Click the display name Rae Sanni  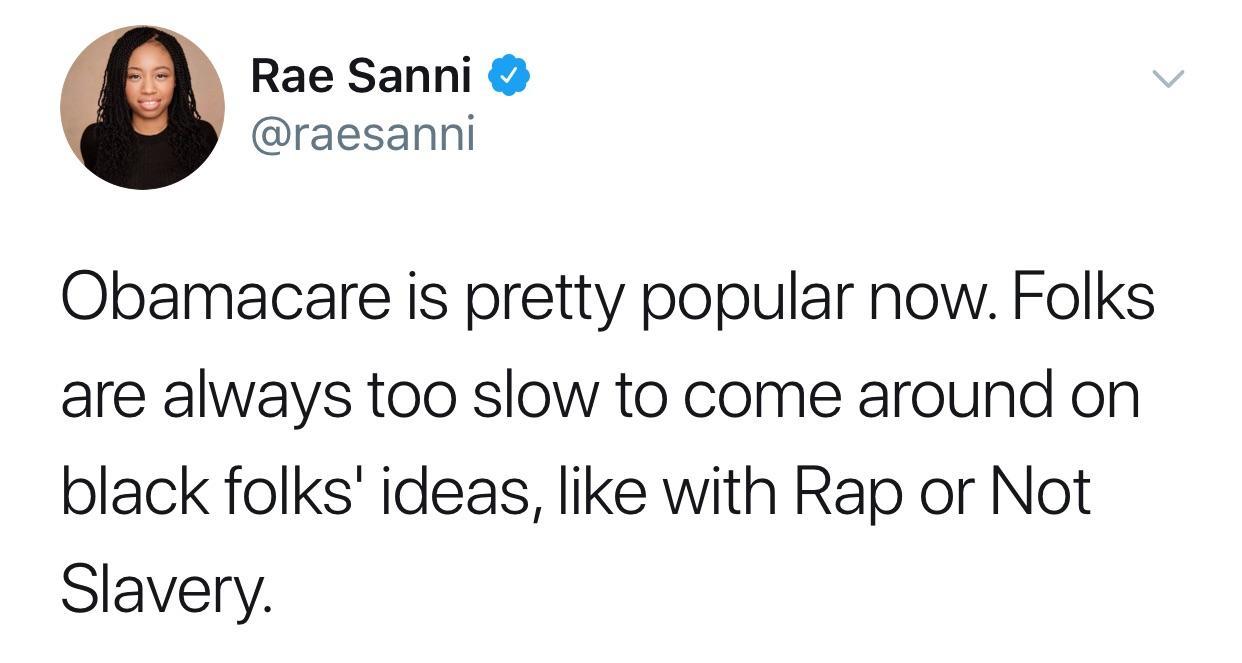(x=361, y=77)
